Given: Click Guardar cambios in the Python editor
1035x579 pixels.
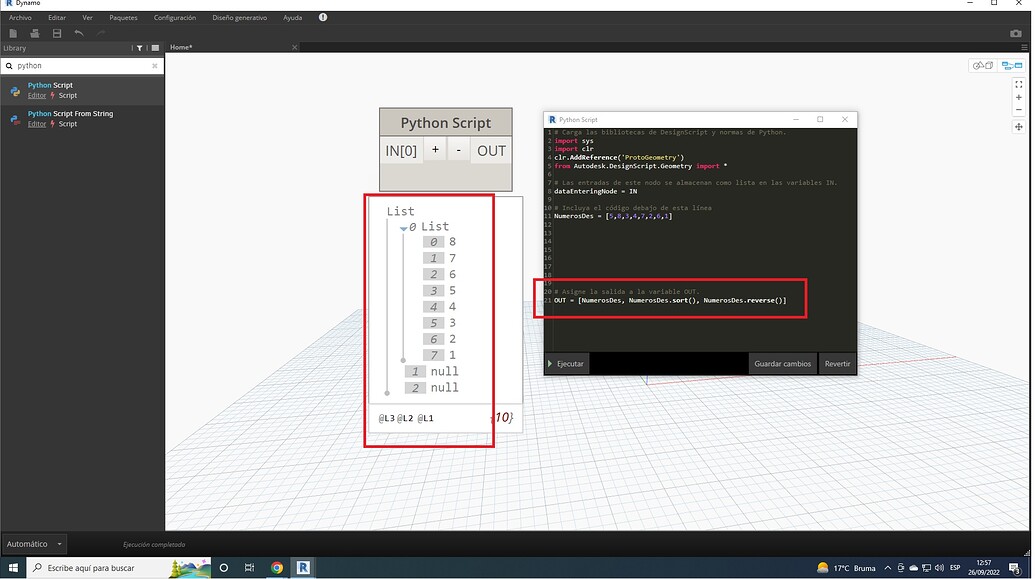Looking at the screenshot, I should (x=782, y=363).
